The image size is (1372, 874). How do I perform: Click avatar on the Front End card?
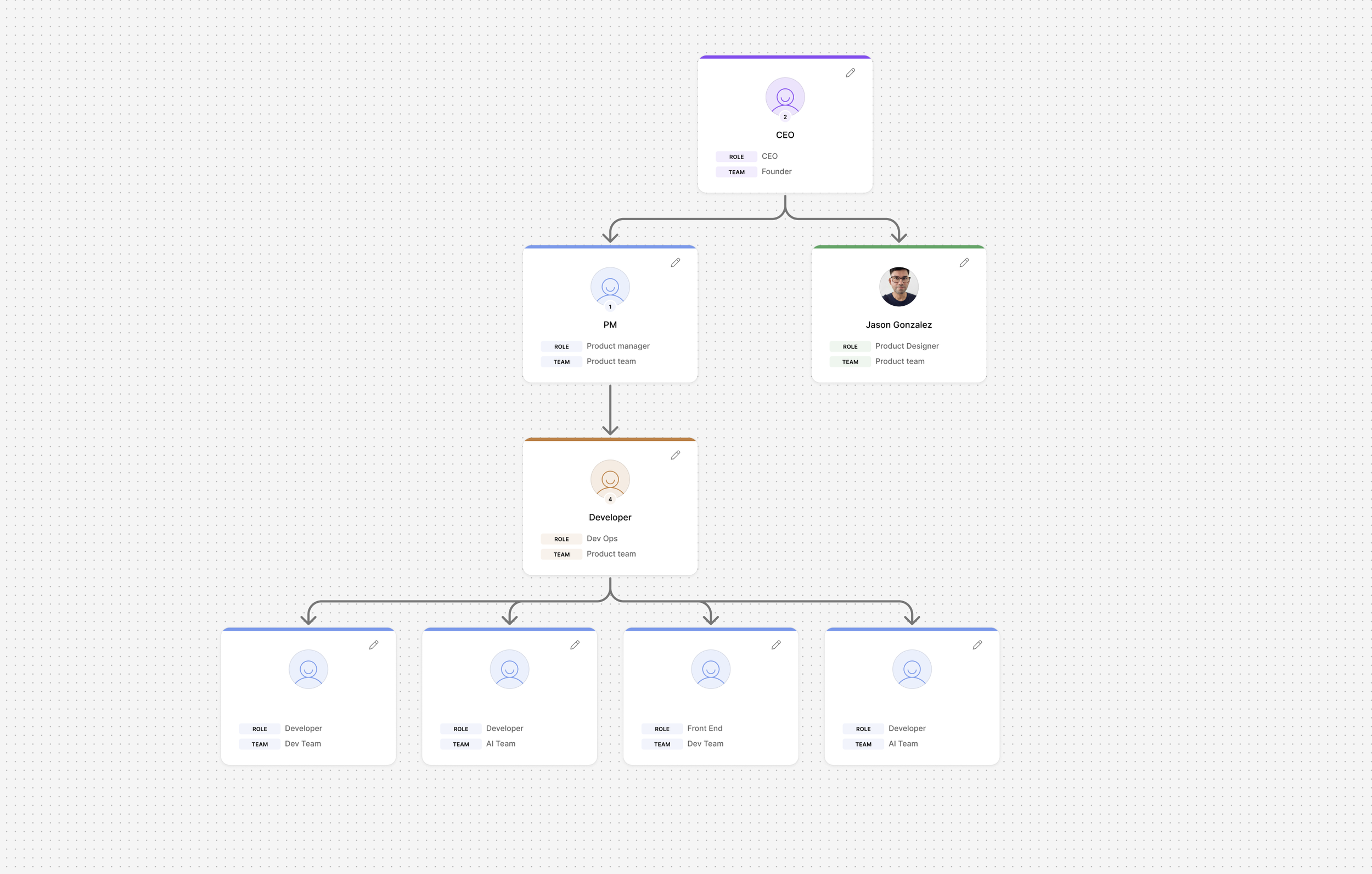711,669
